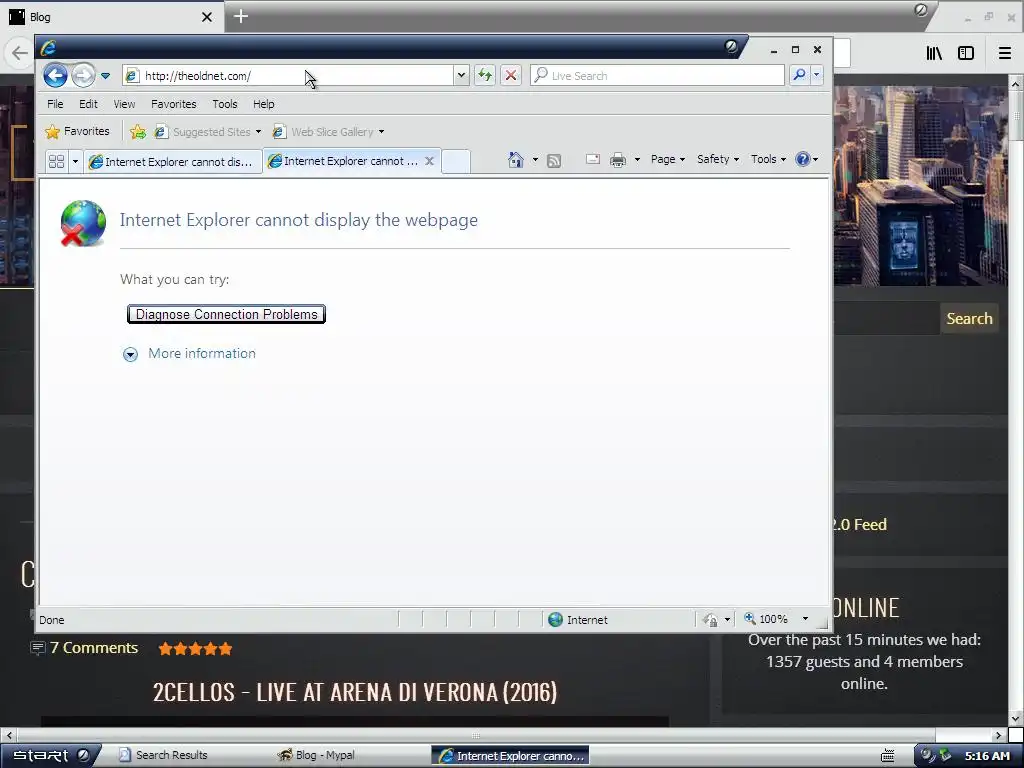Click into the Live Search box
Image resolution: width=1024 pixels, height=768 pixels.
point(657,76)
